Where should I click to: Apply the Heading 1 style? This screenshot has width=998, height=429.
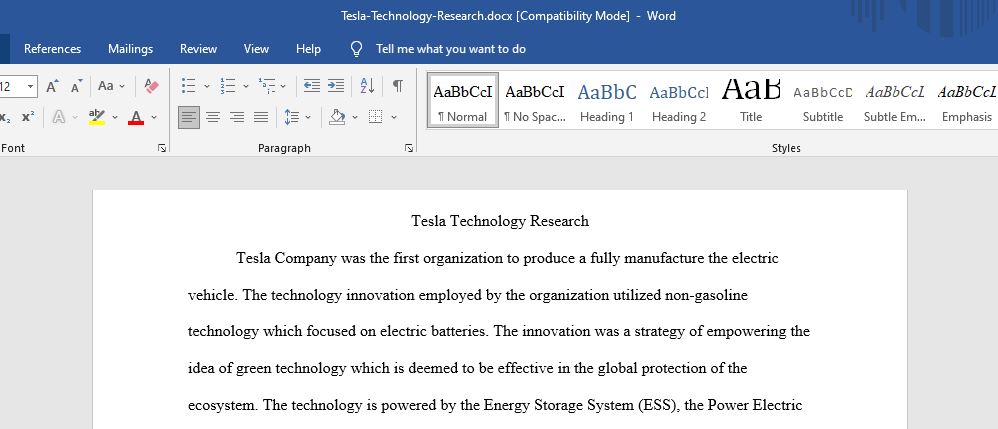[x=607, y=100]
